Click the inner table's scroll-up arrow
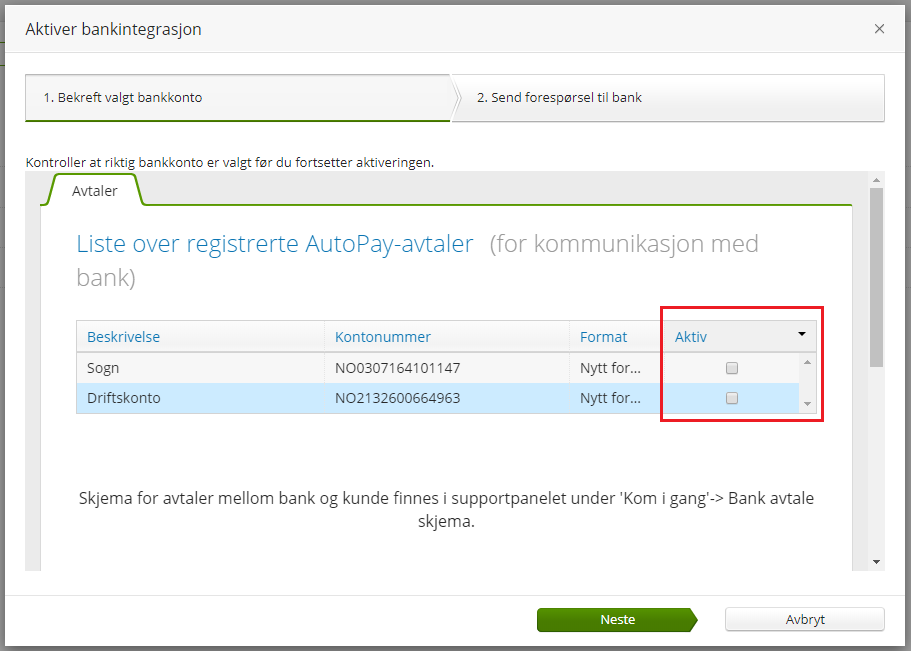Viewport: 911px width, 651px height. click(x=808, y=362)
